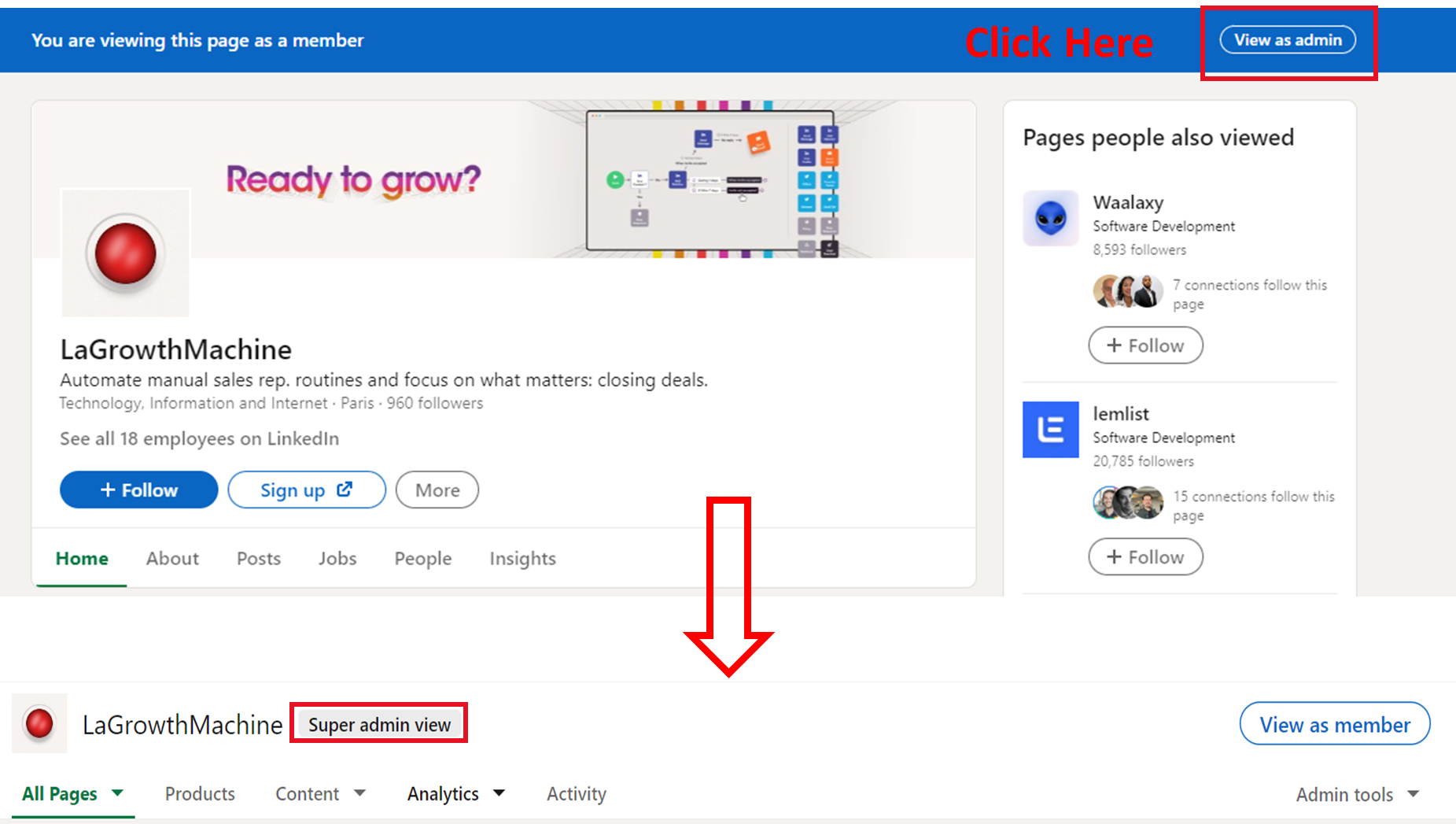Click the external link icon on Sign up
This screenshot has height=824, width=1456.
(x=344, y=489)
